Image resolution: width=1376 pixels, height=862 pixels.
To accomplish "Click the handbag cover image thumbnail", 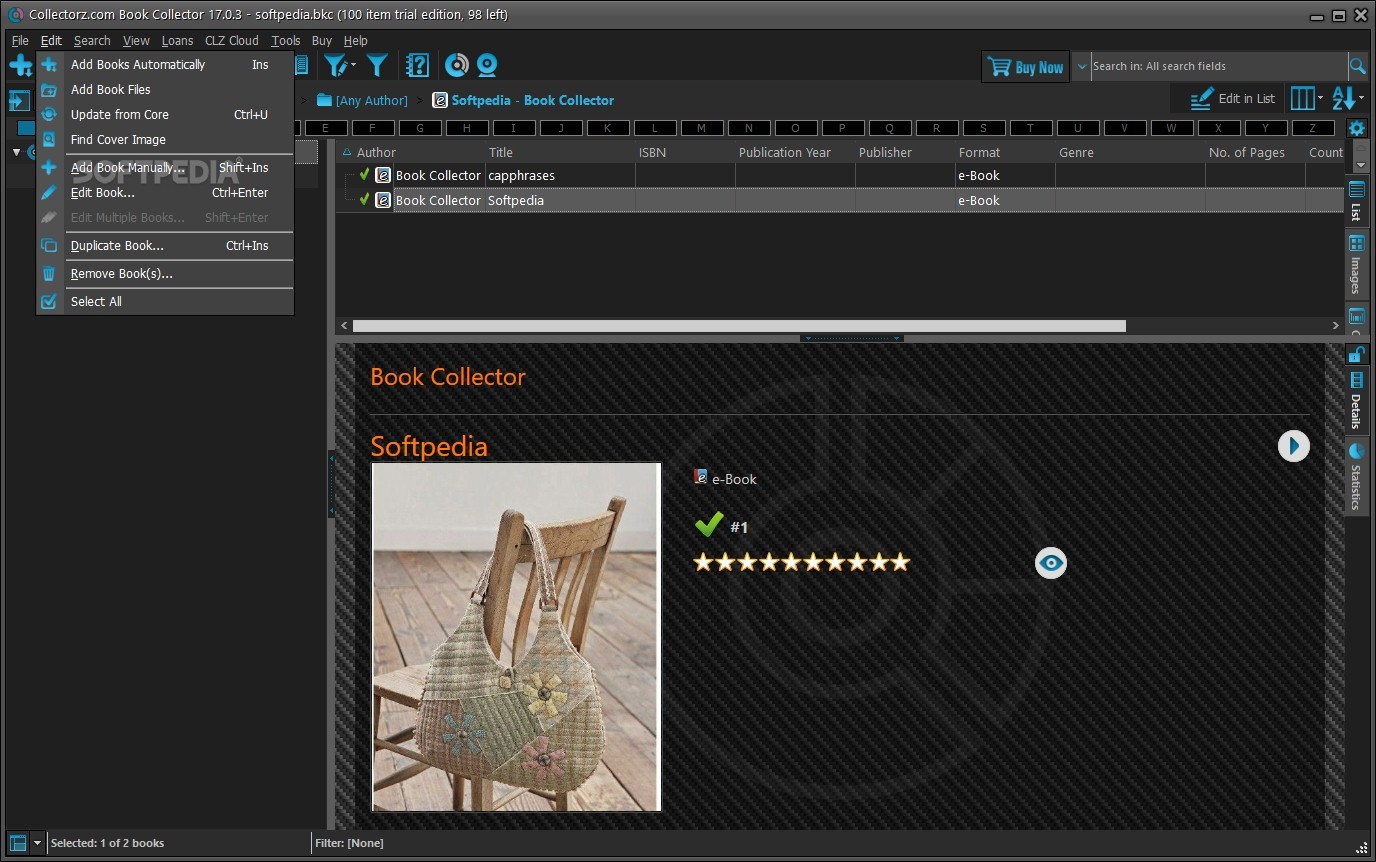I will pyautogui.click(x=517, y=637).
